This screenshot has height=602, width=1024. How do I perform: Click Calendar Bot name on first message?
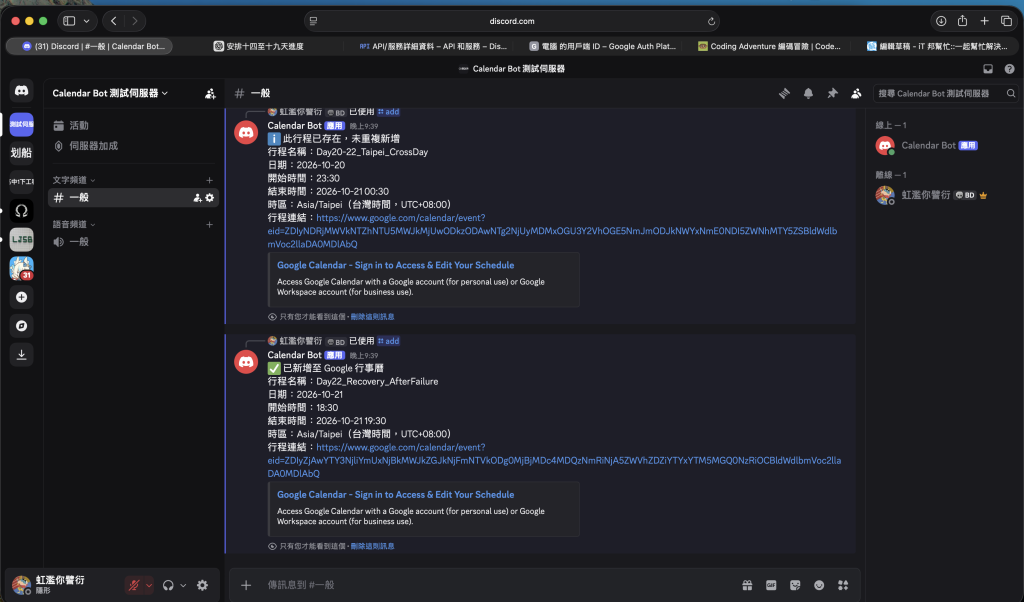(x=295, y=125)
